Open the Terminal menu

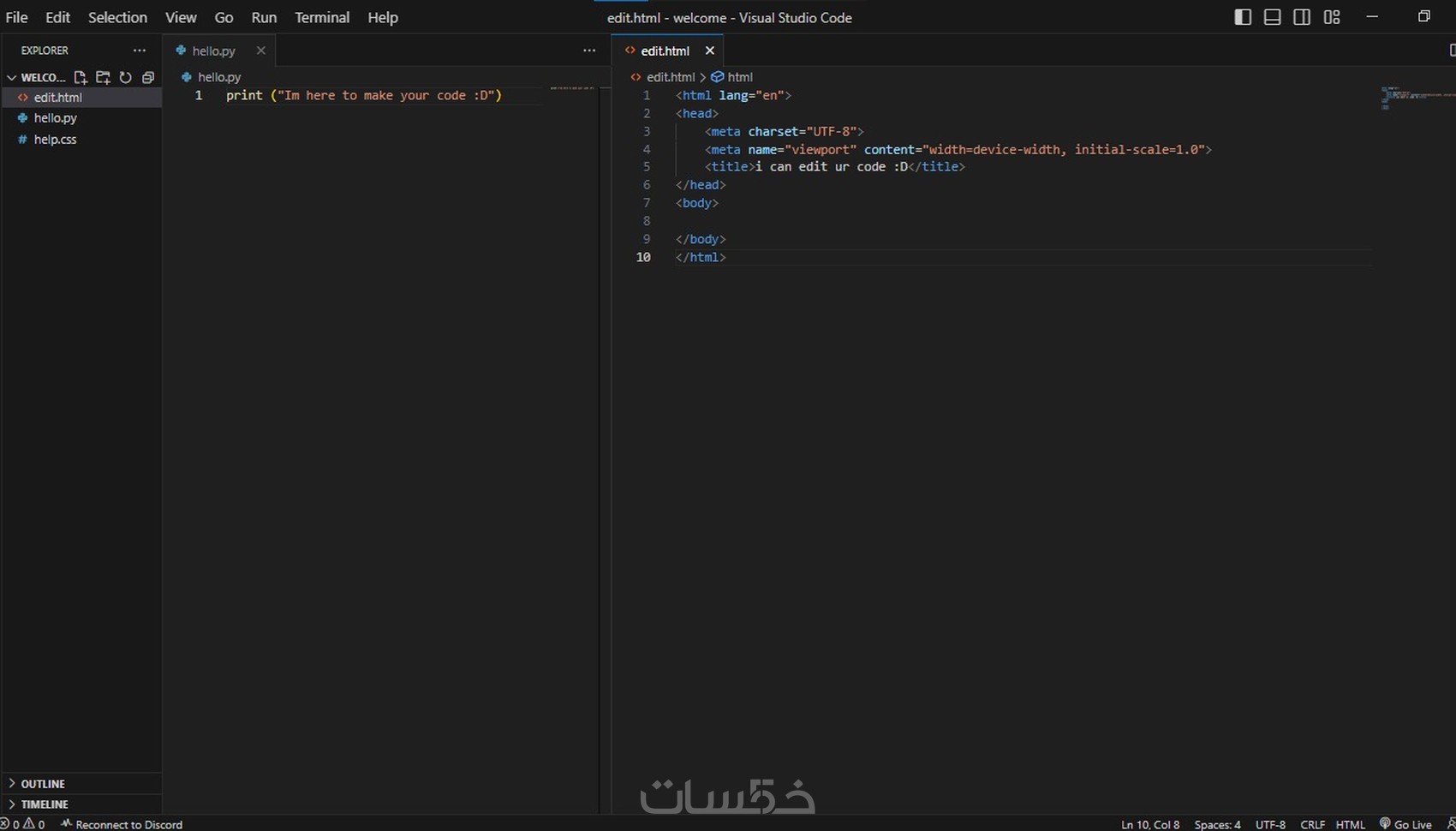pyautogui.click(x=322, y=17)
